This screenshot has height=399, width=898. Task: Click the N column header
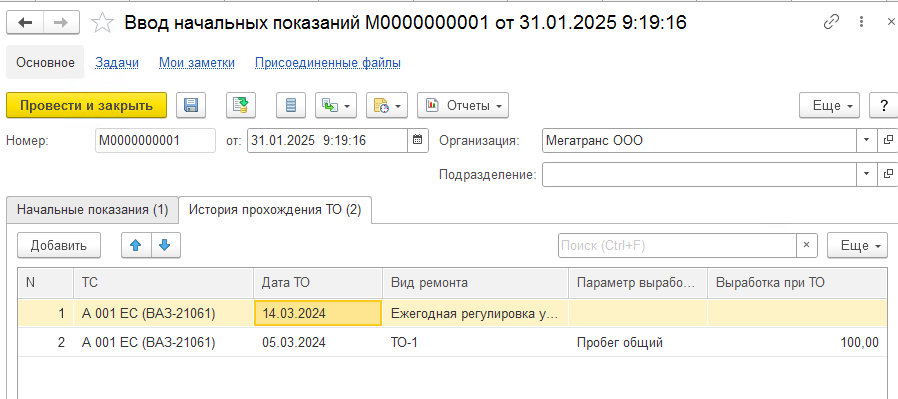click(46, 282)
